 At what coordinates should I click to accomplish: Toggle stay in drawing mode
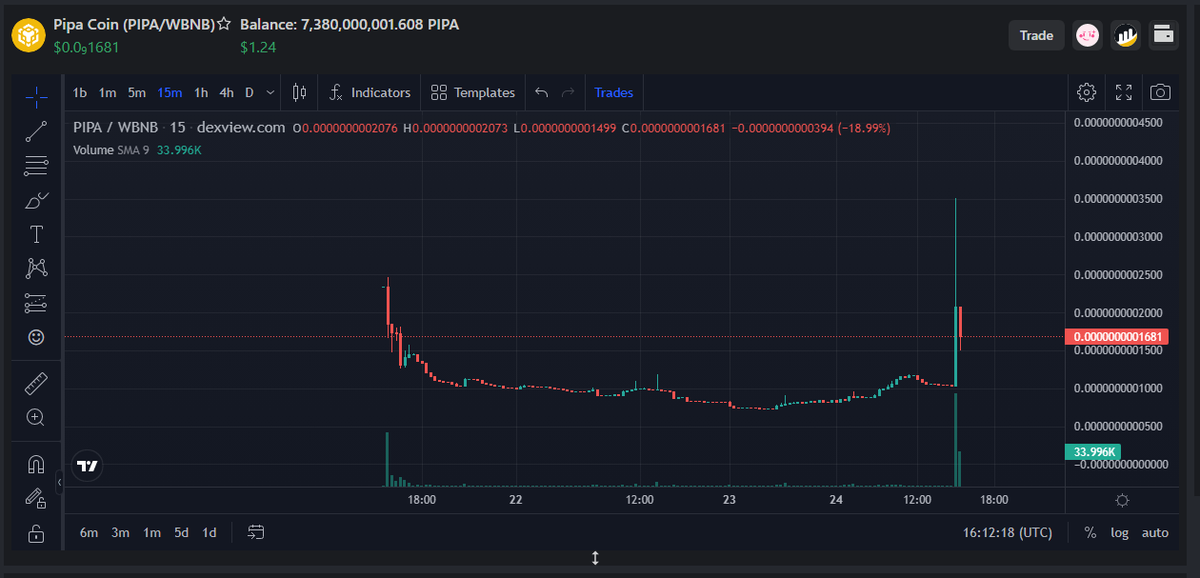point(36,498)
